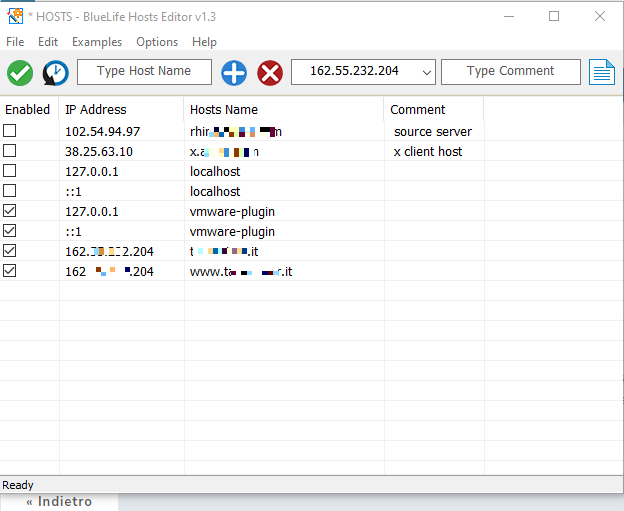Click the Enabled column header
Image resolution: width=624 pixels, height=511 pixels.
tap(27, 109)
